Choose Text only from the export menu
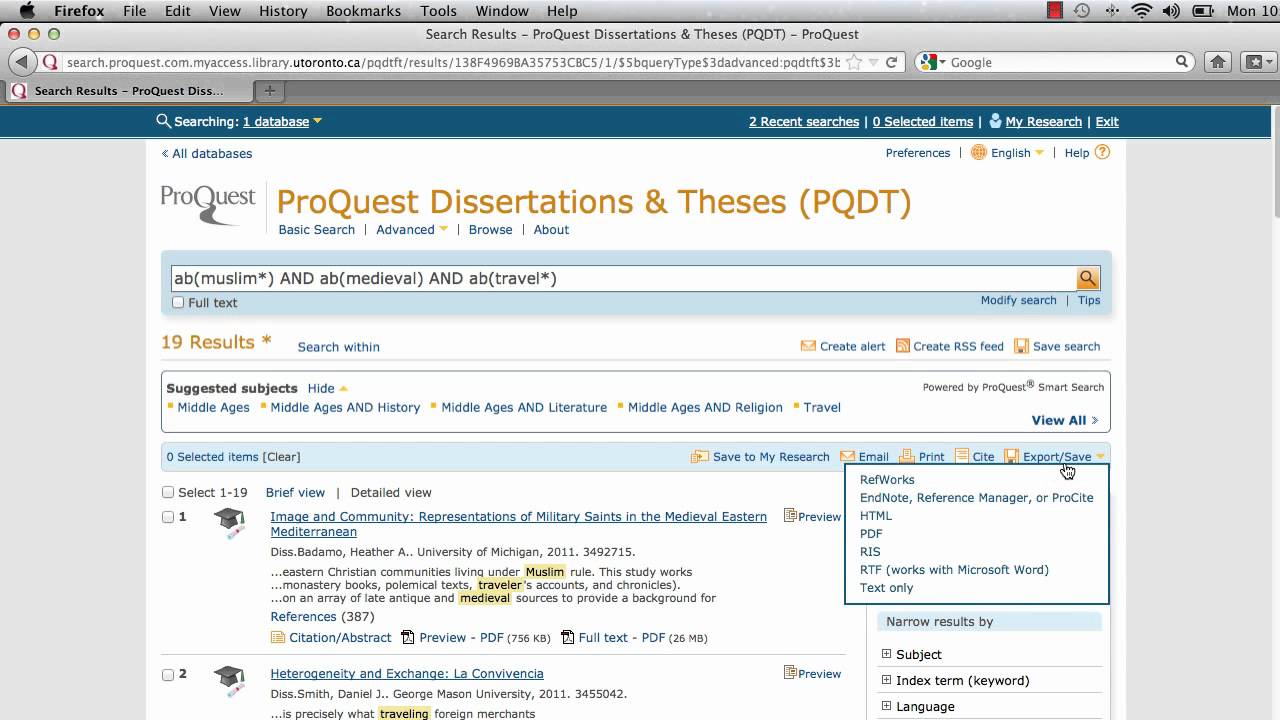This screenshot has width=1280, height=720. pos(886,587)
